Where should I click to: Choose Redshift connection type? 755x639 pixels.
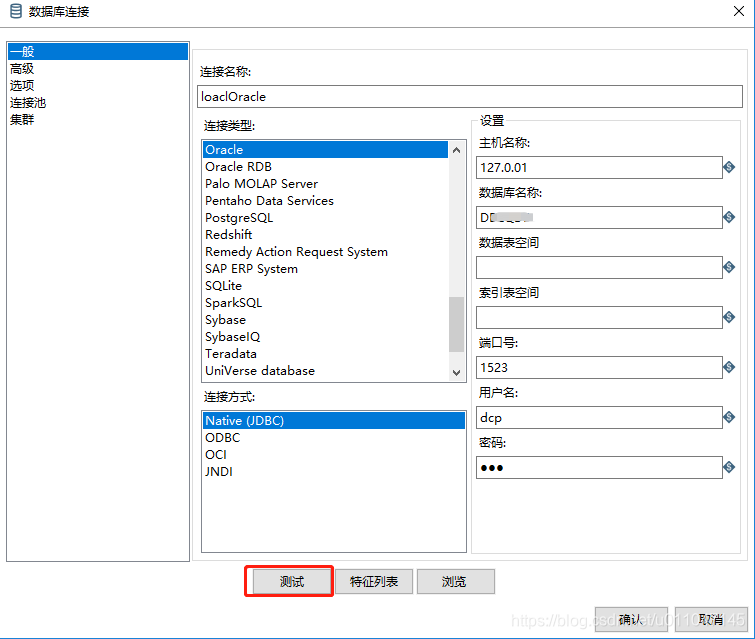click(325, 235)
